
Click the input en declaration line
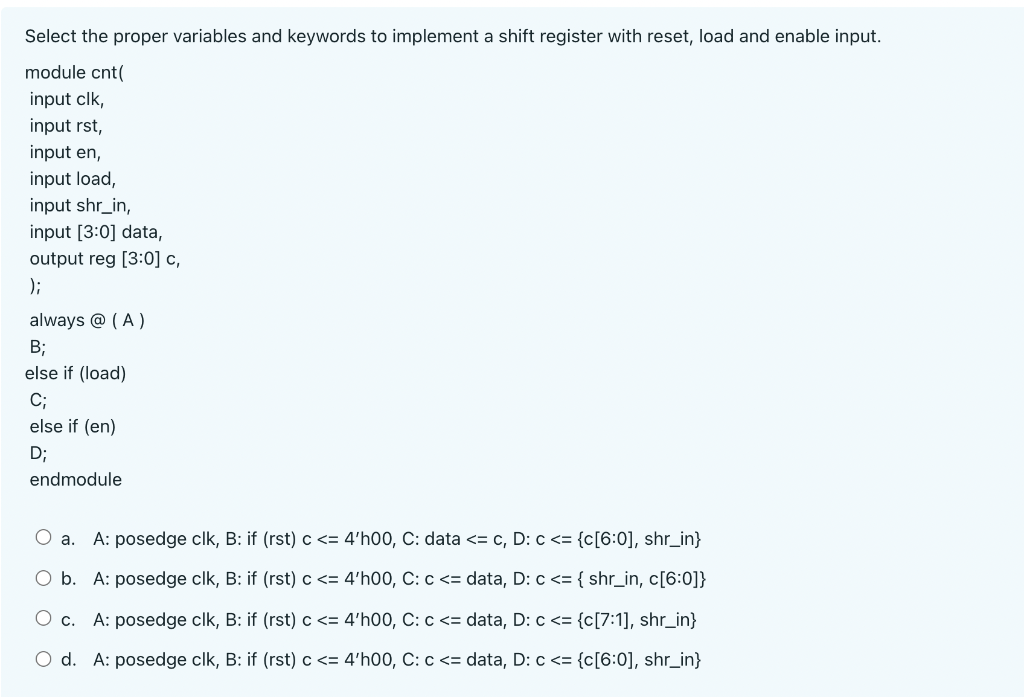61,152
